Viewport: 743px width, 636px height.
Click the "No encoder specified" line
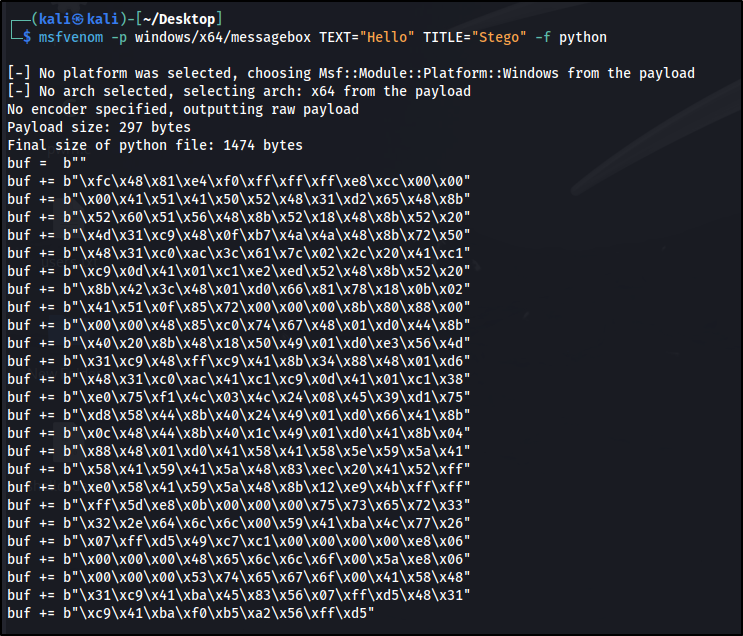[x=183, y=109]
